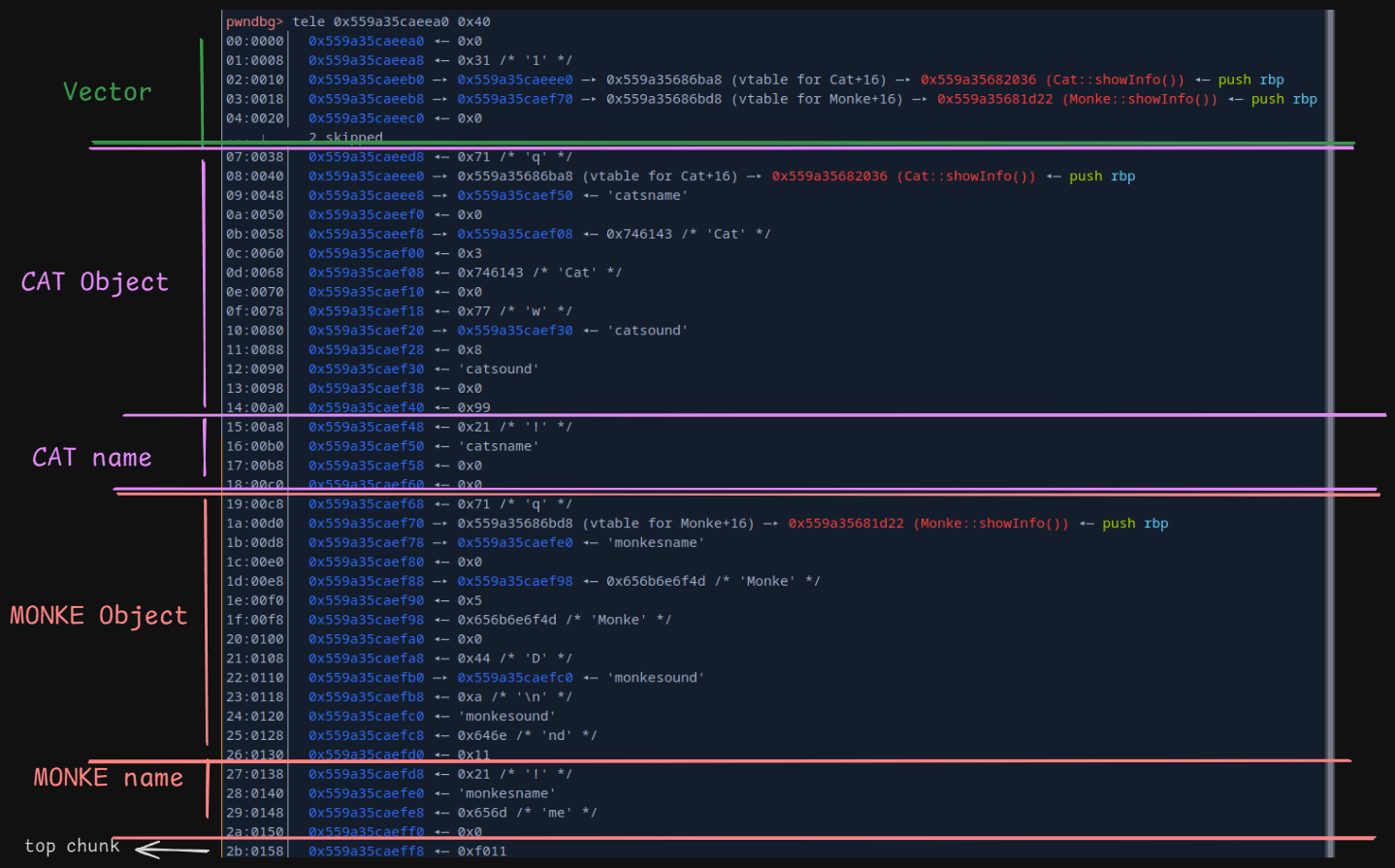Select the MONKE name annotation label
1395x868 pixels.
coord(108,778)
